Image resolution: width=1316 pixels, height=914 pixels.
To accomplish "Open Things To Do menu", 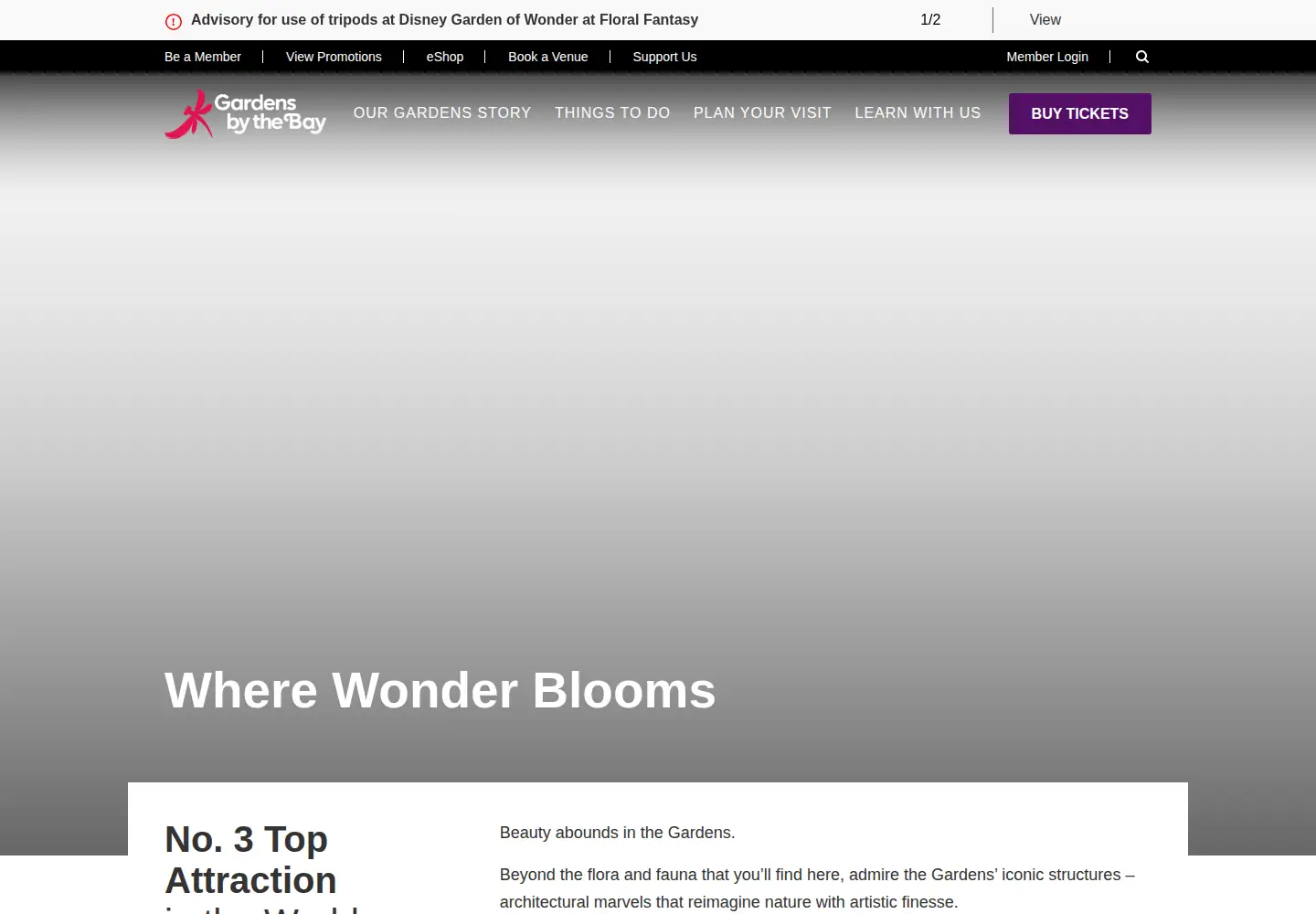I will [x=612, y=112].
